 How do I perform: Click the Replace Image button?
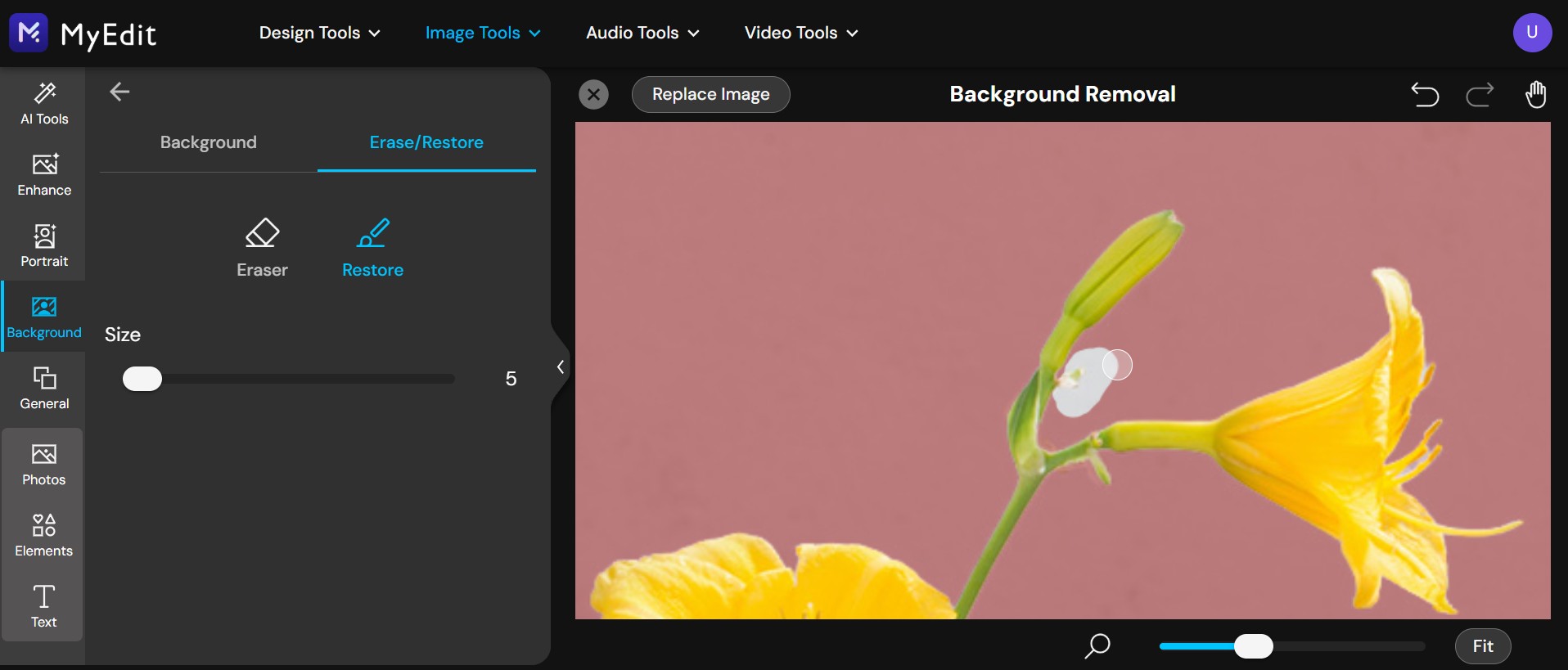coord(710,95)
